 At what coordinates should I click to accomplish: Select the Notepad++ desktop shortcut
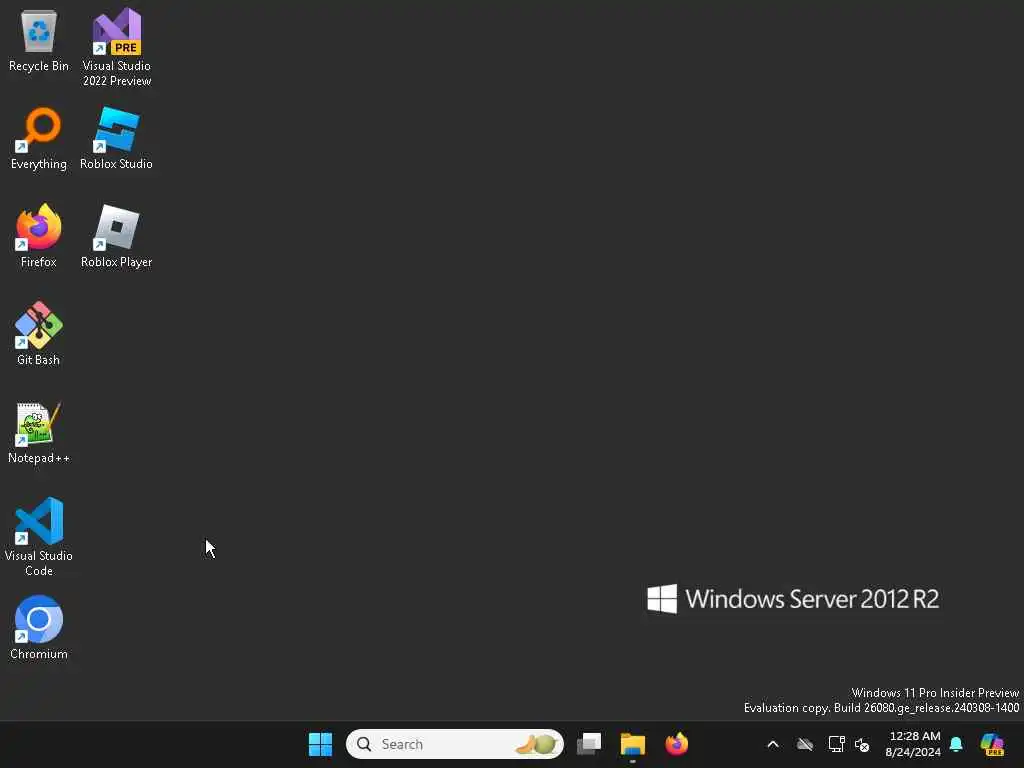click(39, 432)
